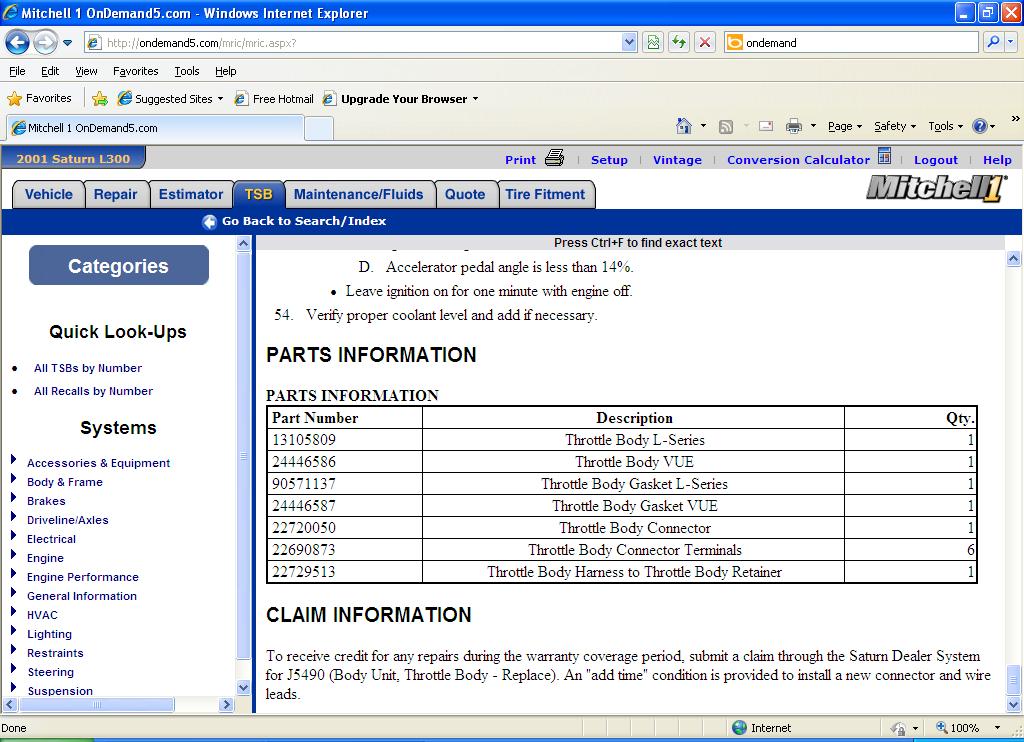Viewport: 1024px width, 742px height.
Task: Click the Logout link
Action: [935, 160]
